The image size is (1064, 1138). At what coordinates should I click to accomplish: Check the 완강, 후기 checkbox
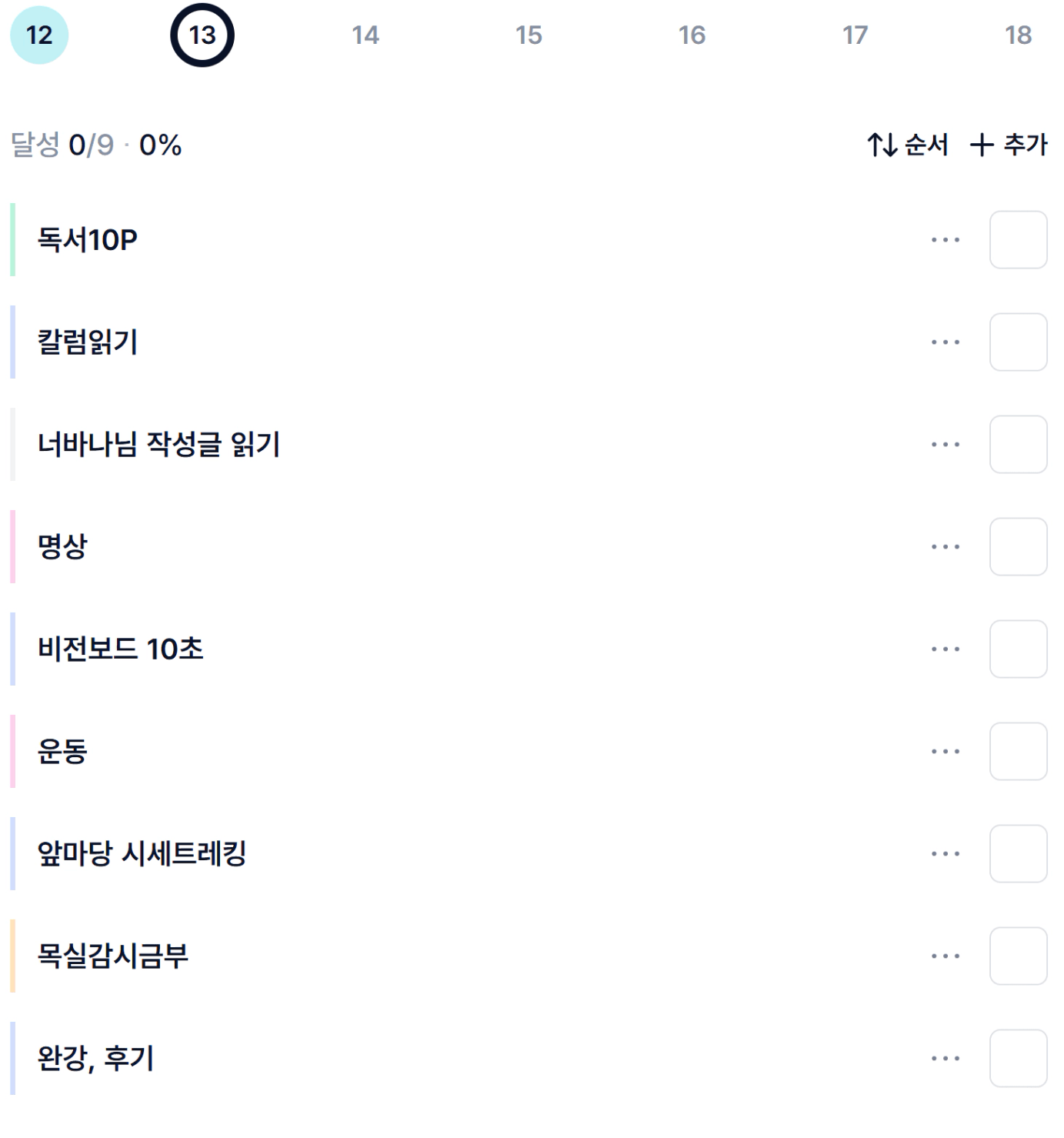[x=1018, y=1059]
